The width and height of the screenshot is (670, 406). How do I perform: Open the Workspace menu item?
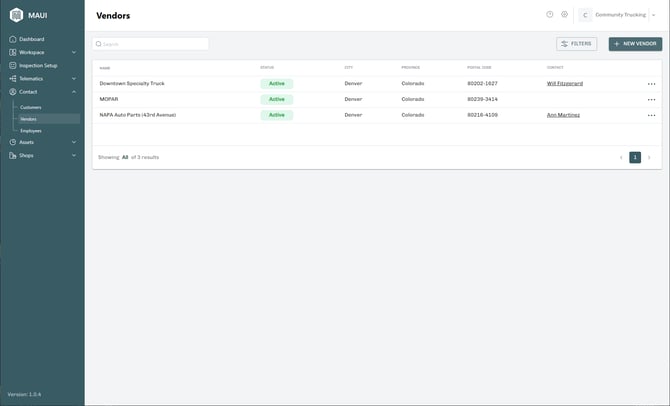[32, 53]
